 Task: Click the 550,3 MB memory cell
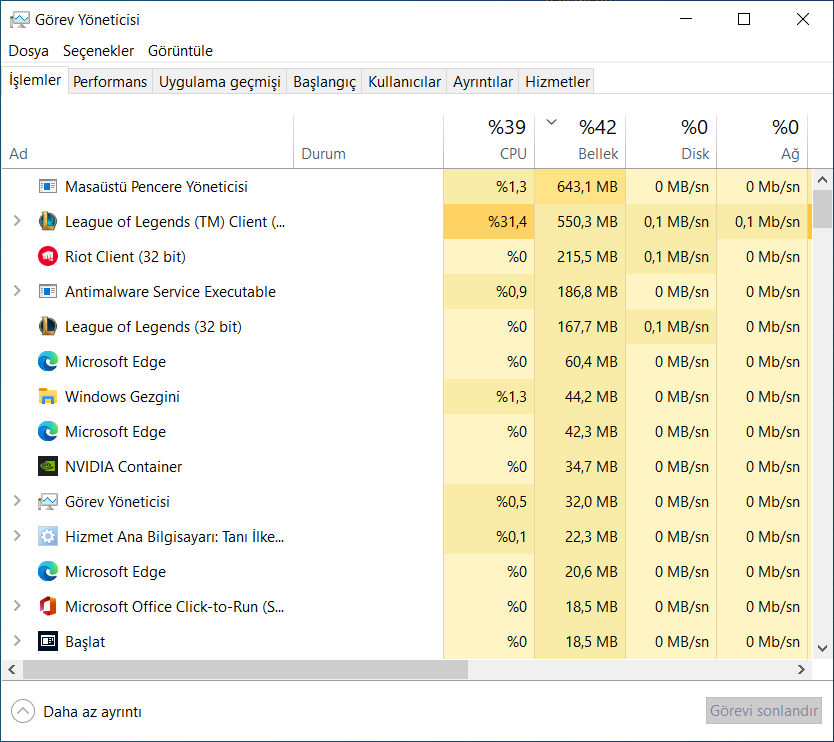(x=580, y=222)
